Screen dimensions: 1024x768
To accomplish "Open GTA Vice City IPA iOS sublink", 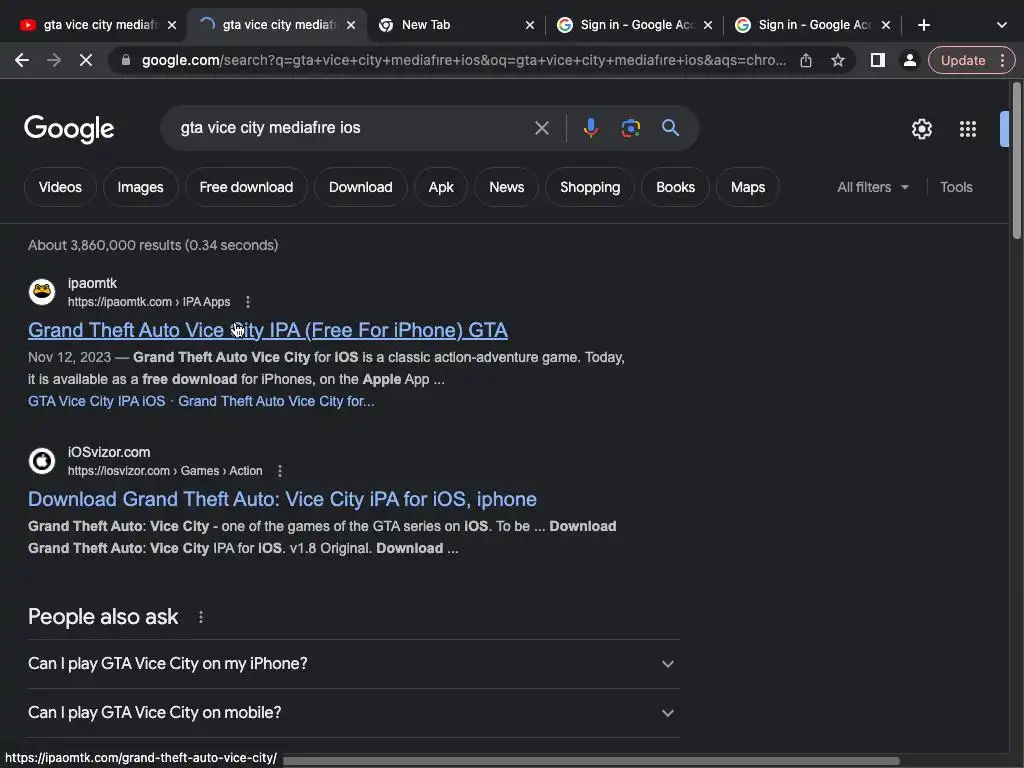I will tap(97, 402).
